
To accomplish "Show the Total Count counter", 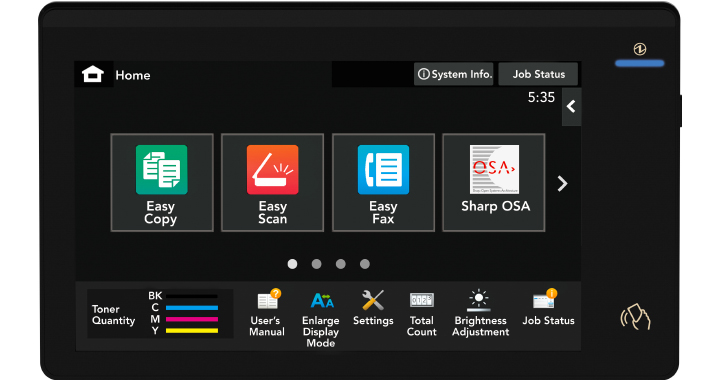I will coord(421,314).
